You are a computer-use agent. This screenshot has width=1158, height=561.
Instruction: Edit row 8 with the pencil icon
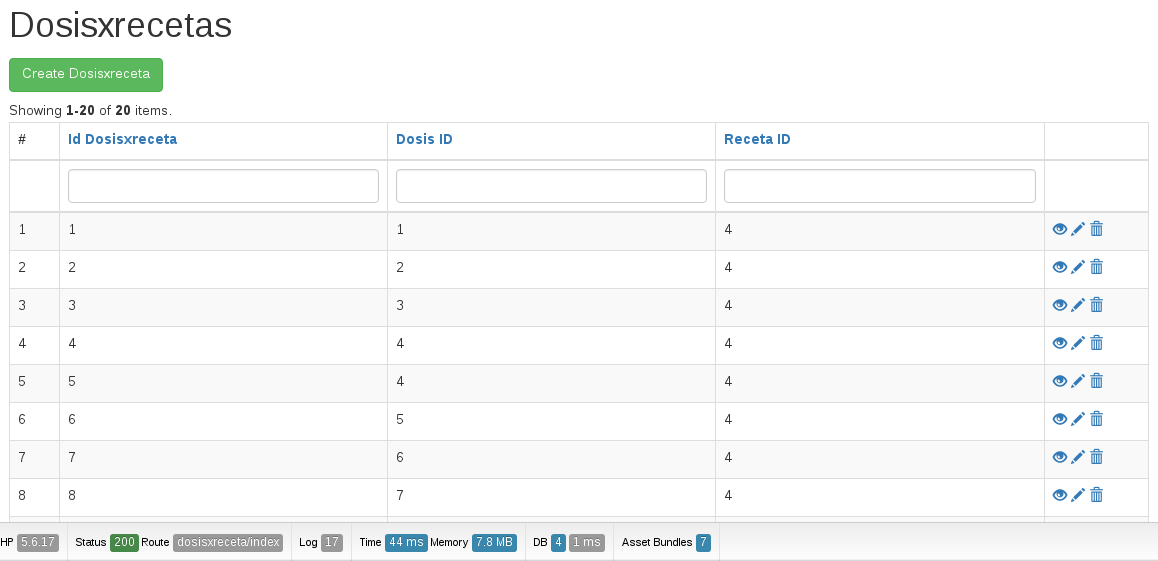point(1078,495)
